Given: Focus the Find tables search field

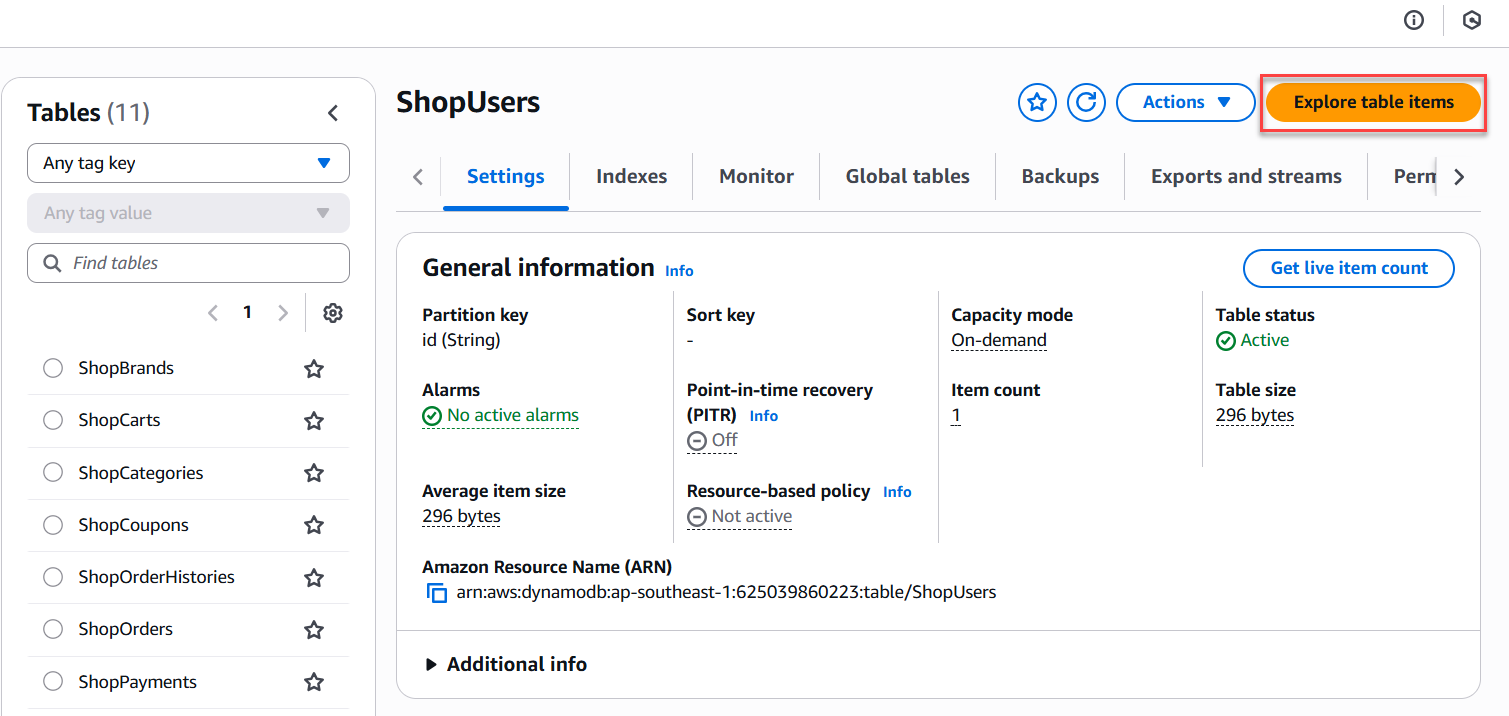Looking at the screenshot, I should point(188,263).
